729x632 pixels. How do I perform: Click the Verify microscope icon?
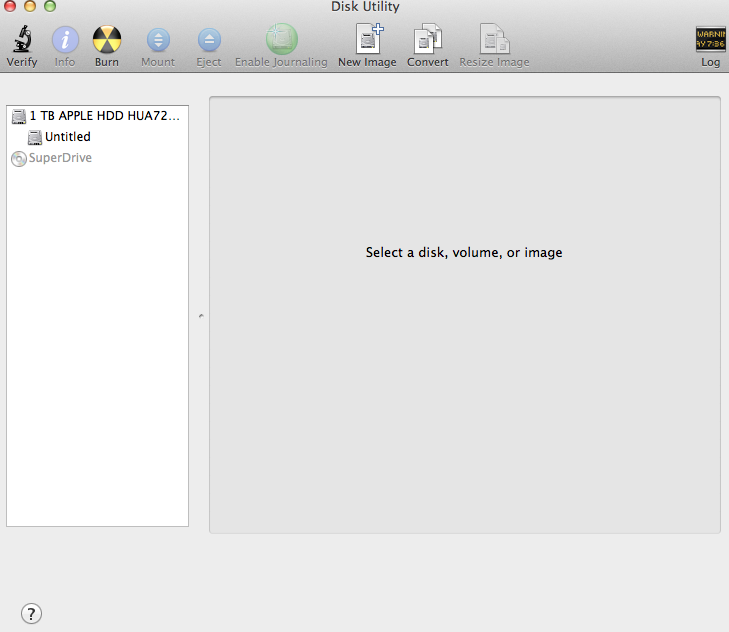(x=22, y=39)
